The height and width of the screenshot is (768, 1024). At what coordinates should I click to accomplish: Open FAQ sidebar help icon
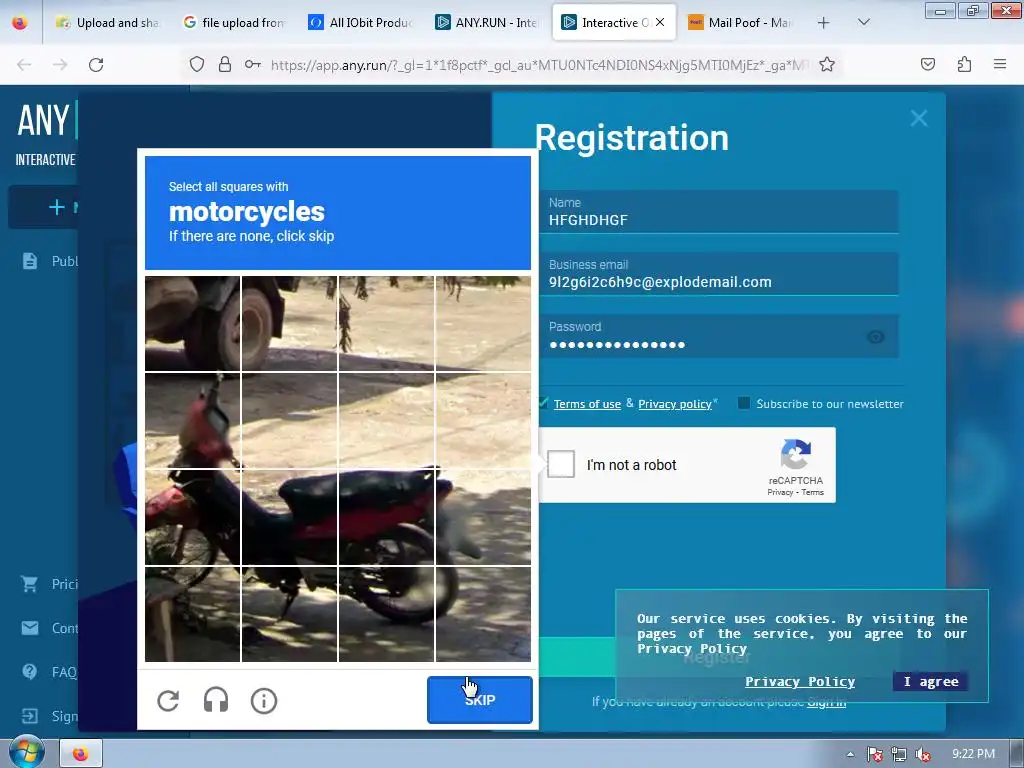coord(29,671)
